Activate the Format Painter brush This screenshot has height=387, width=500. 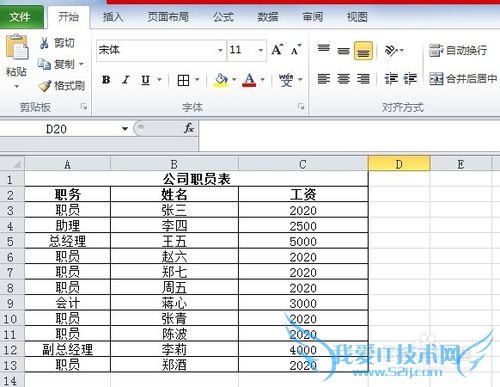(45, 86)
